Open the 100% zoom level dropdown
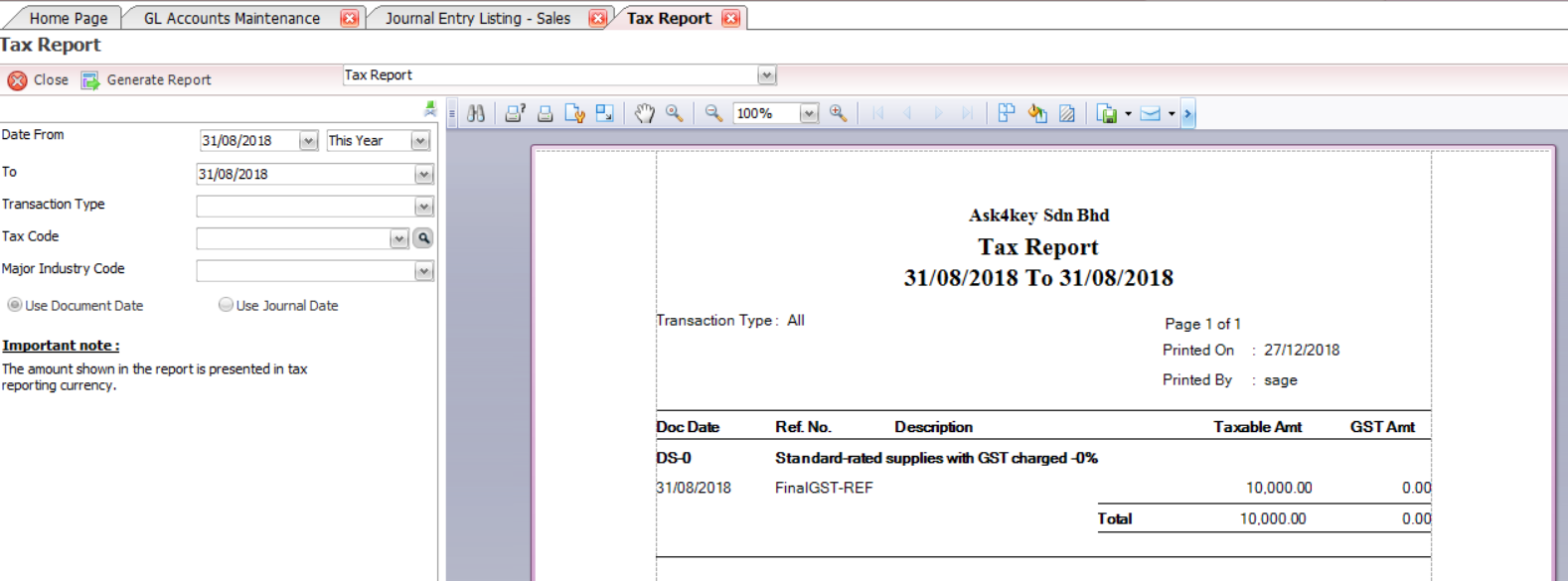 click(x=809, y=113)
